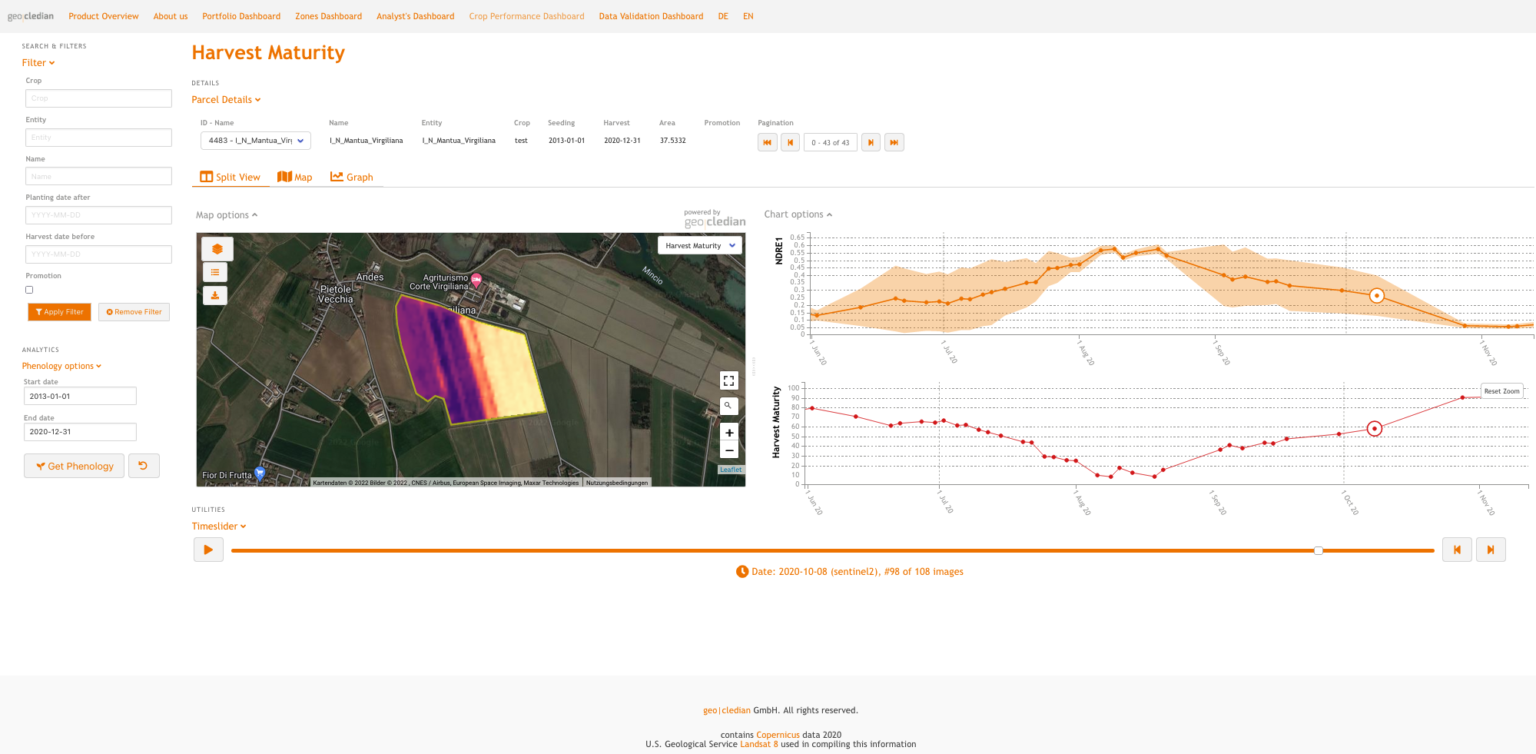Expand the Parcel Details section
This screenshot has width=1536, height=754.
(x=226, y=99)
